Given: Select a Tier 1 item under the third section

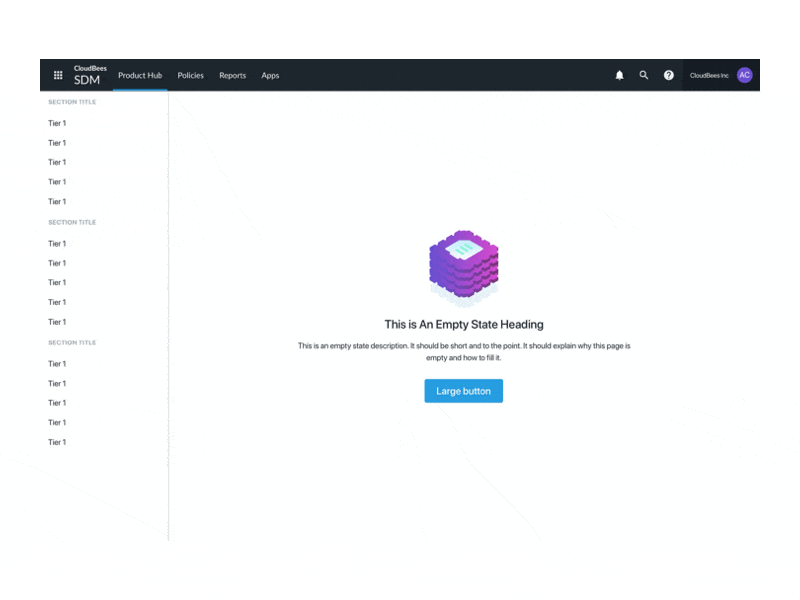Looking at the screenshot, I should tap(57, 363).
